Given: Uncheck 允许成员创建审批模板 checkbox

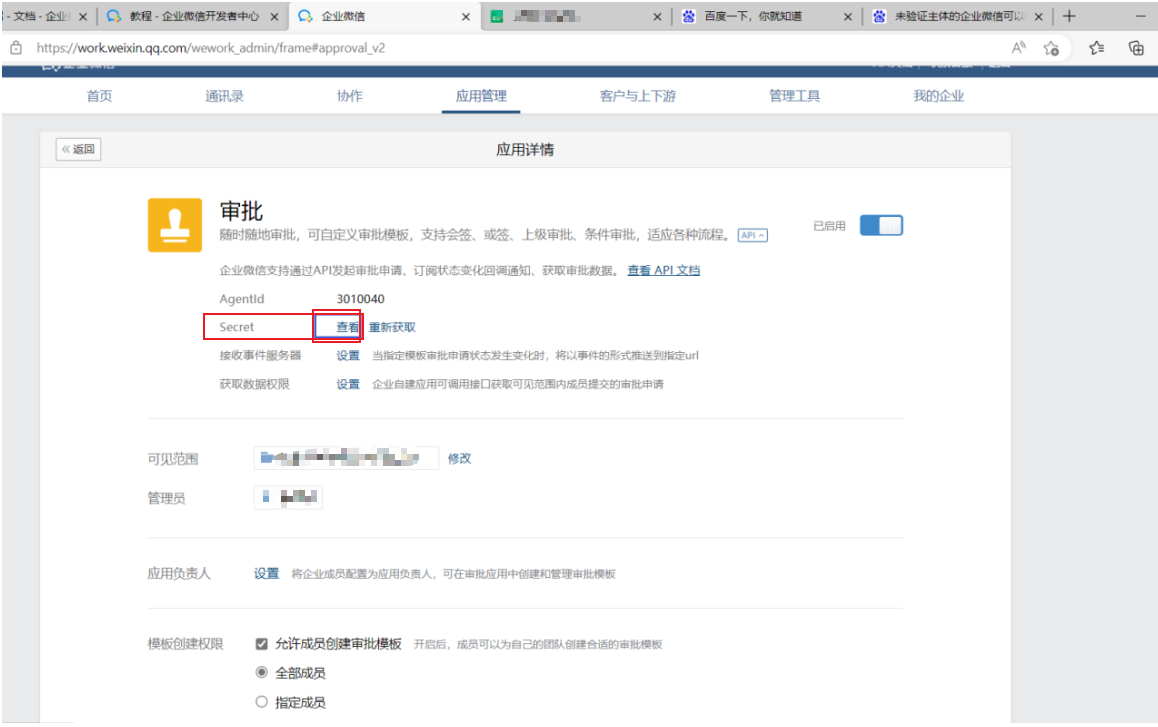Looking at the screenshot, I should click(261, 644).
